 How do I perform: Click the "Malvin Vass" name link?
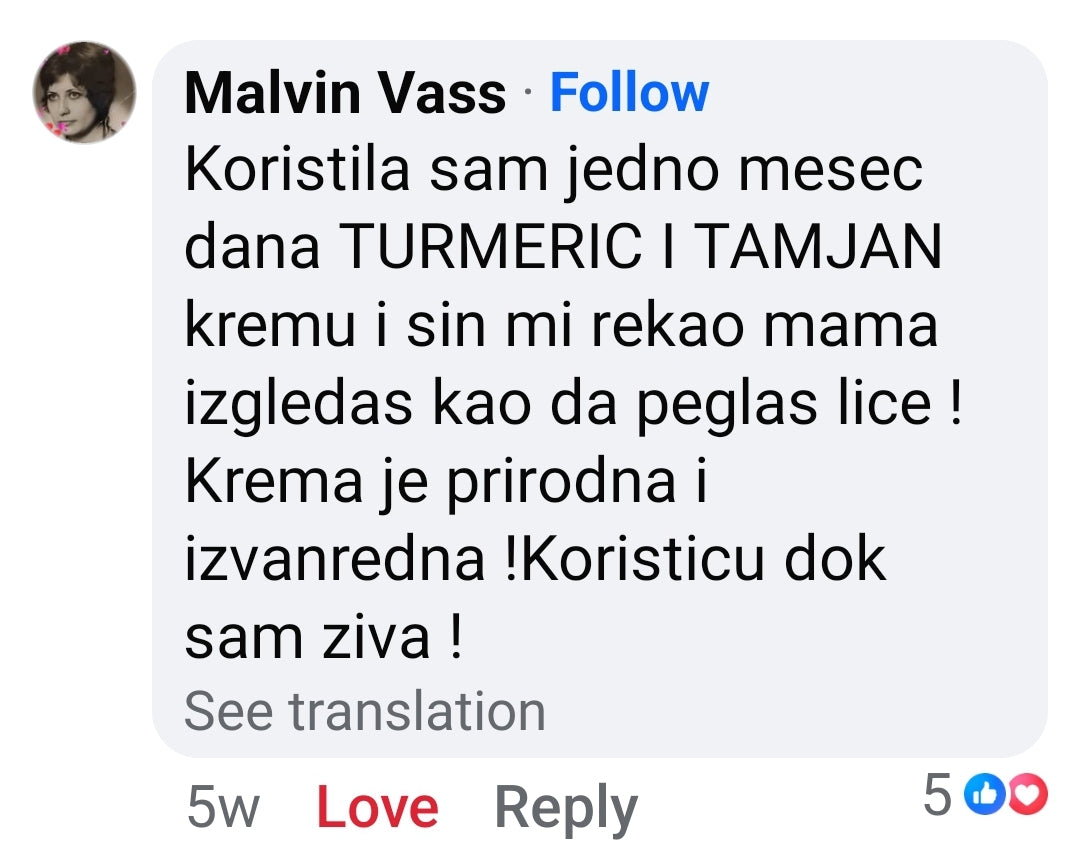[x=345, y=92]
